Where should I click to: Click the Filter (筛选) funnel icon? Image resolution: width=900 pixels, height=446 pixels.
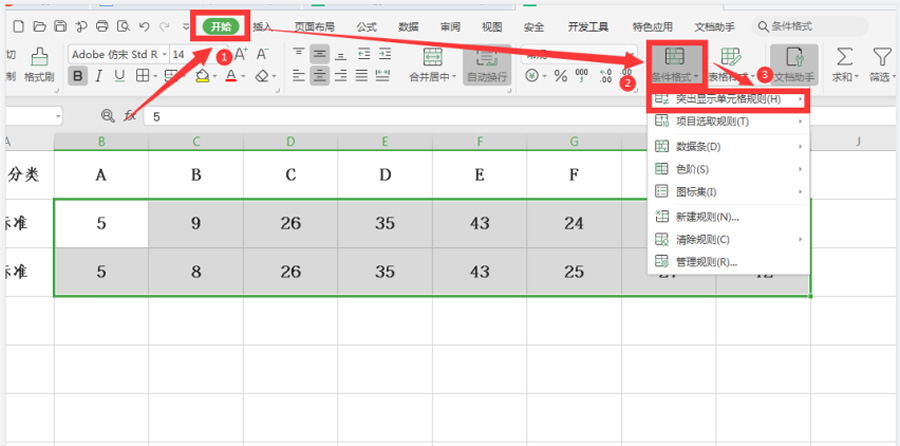[881, 57]
